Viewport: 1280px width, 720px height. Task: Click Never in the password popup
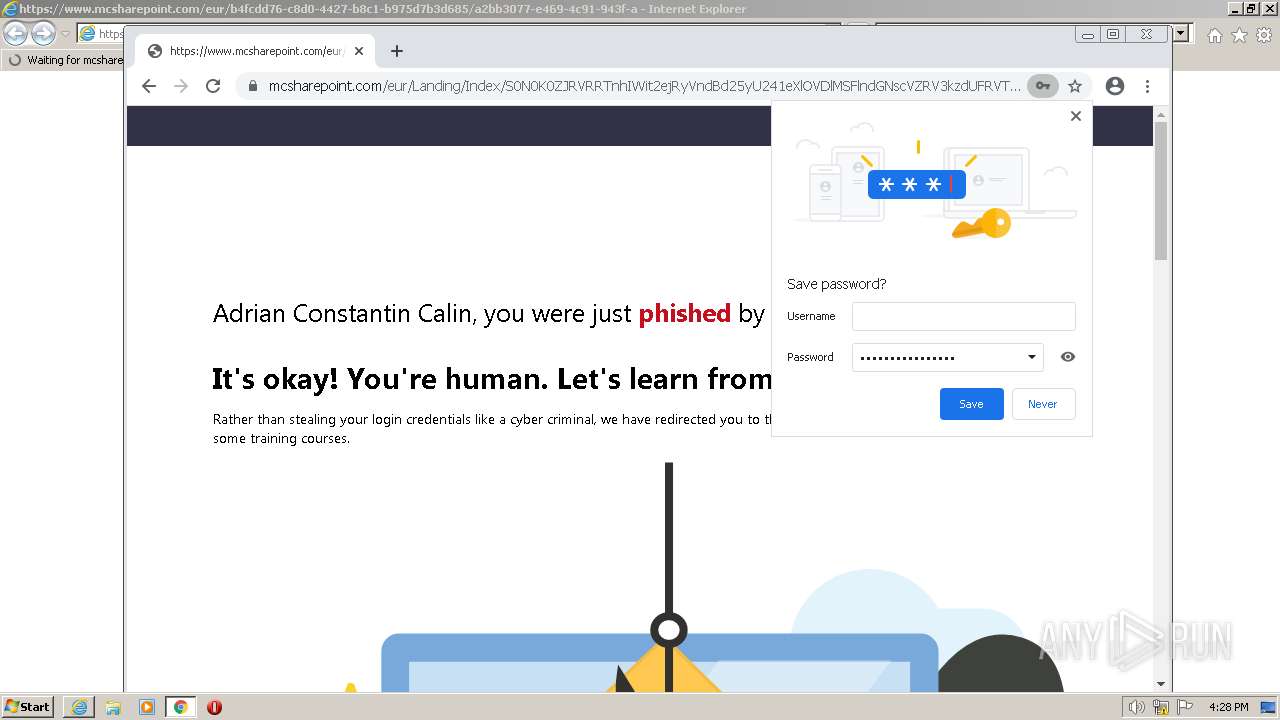pyautogui.click(x=1043, y=404)
